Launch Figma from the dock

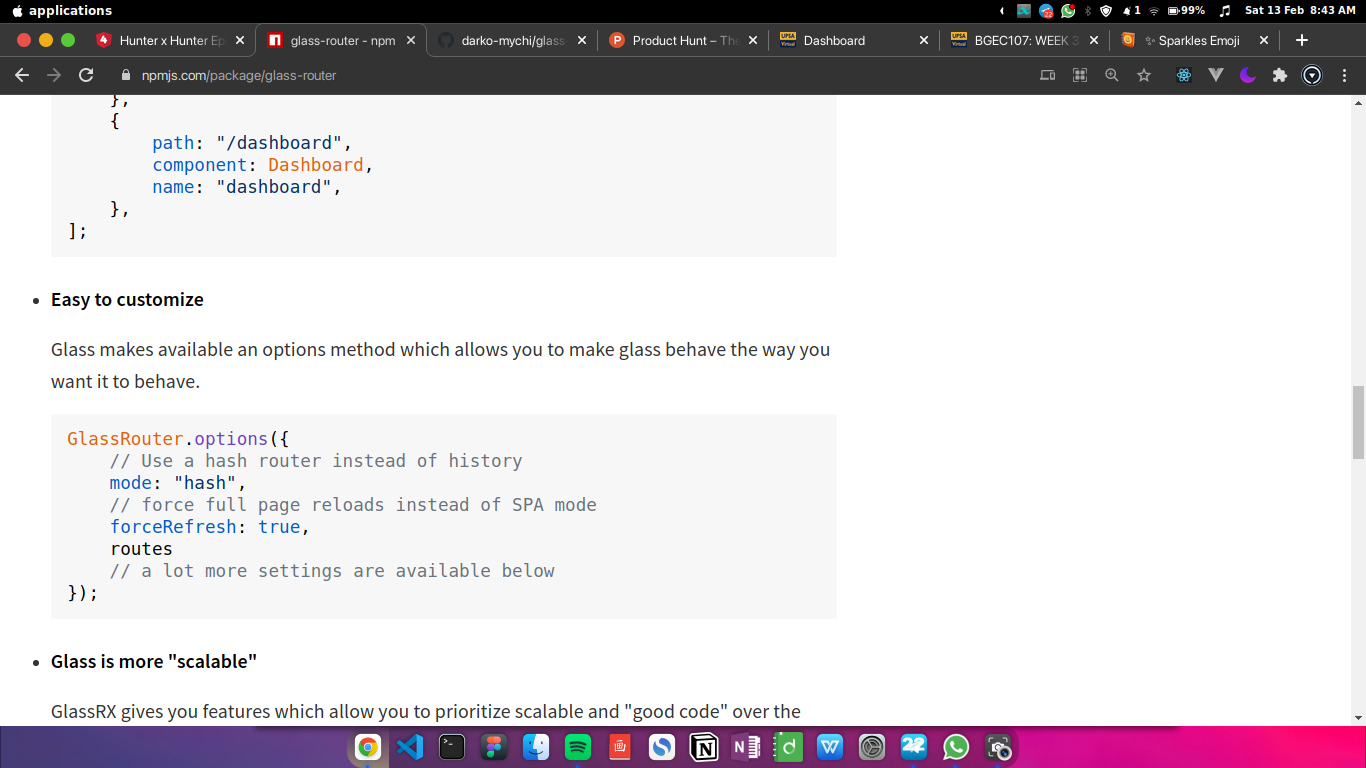tap(494, 747)
